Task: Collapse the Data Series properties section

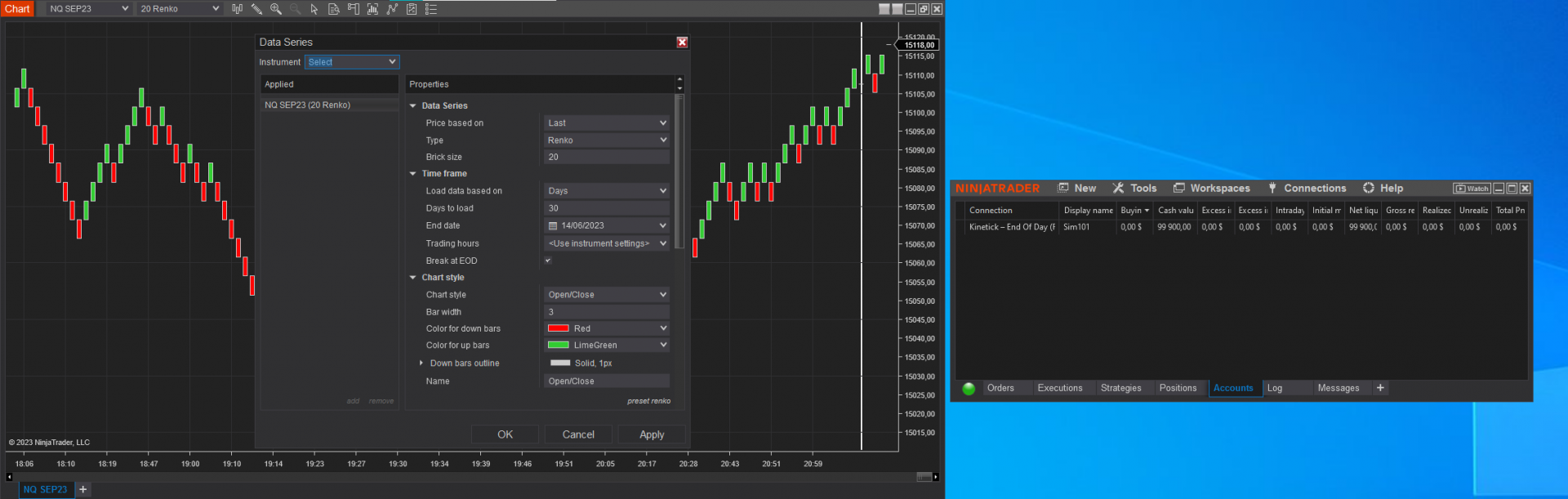Action: 413,106
